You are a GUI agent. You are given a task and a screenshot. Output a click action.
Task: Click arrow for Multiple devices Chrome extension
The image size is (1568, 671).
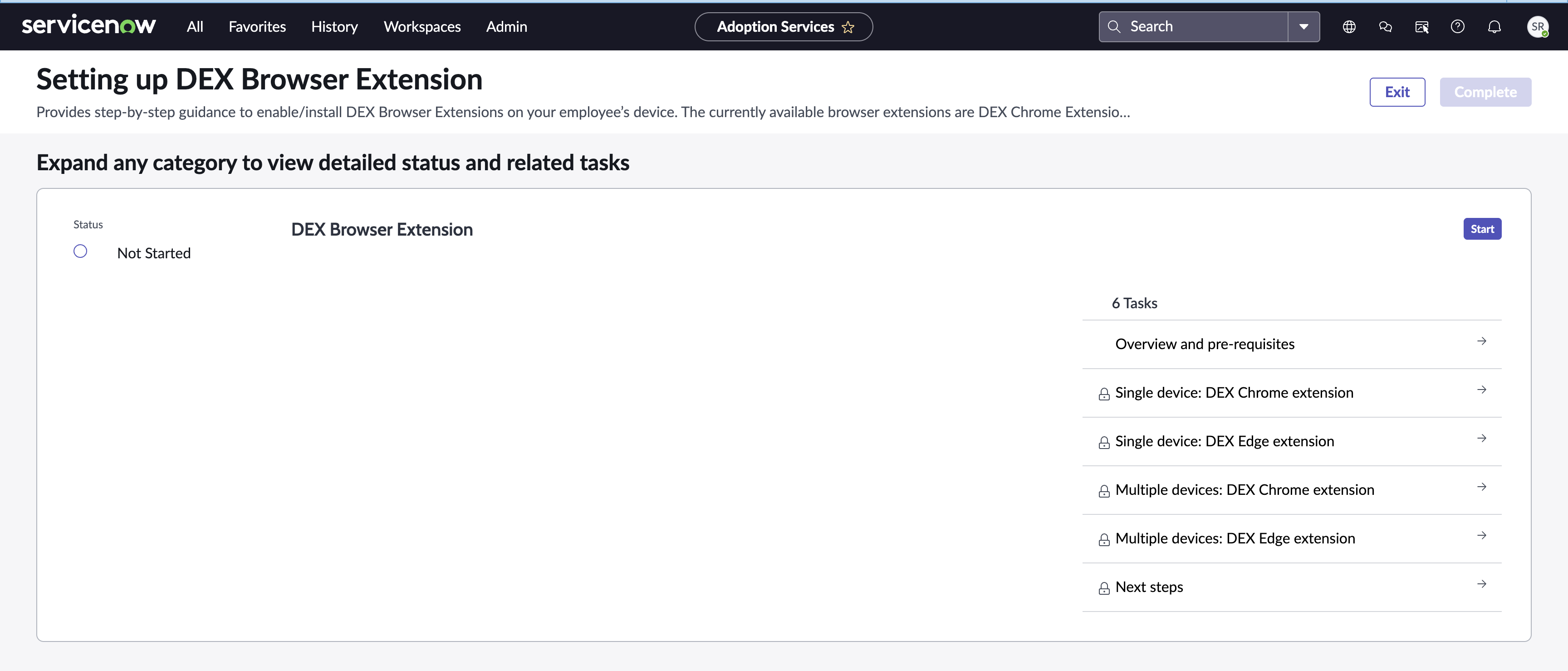pyautogui.click(x=1481, y=487)
